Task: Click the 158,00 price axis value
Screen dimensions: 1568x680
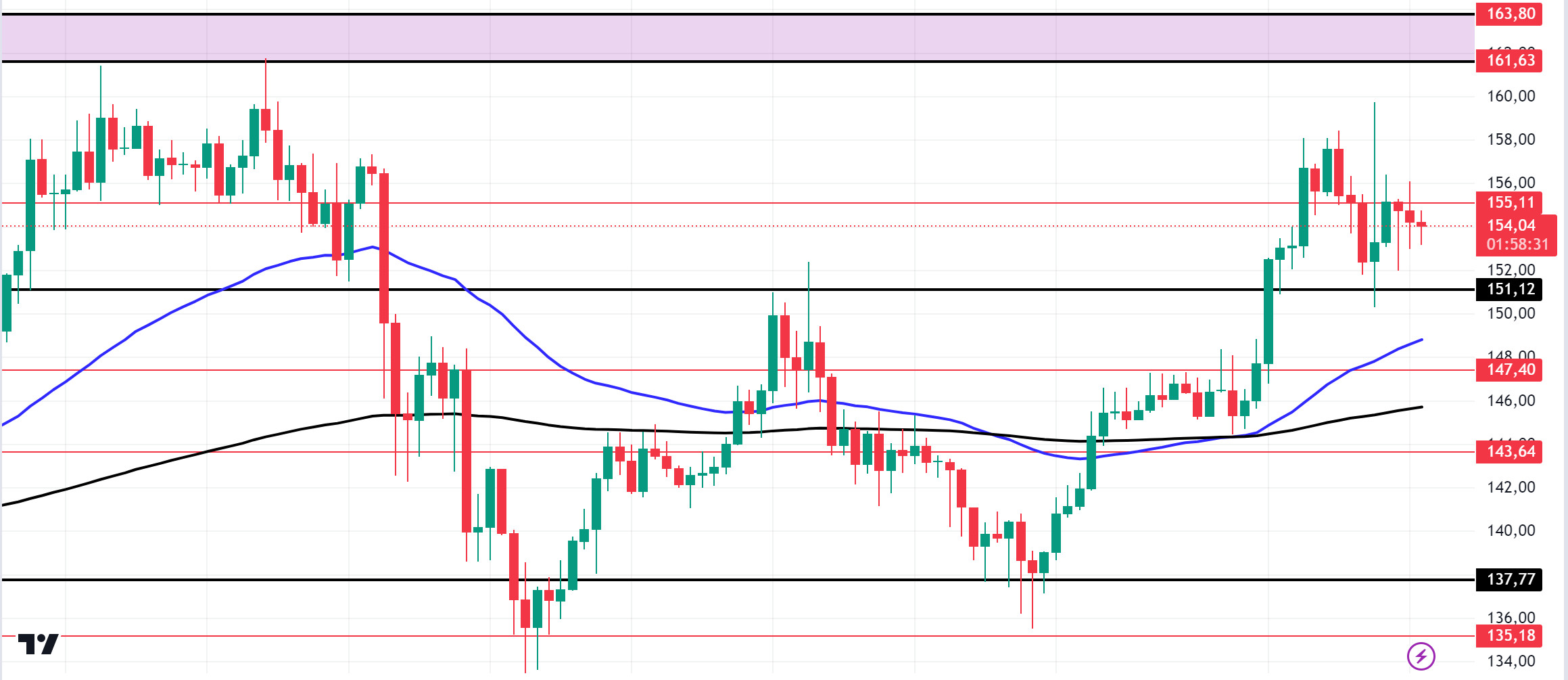Action: 1511,139
